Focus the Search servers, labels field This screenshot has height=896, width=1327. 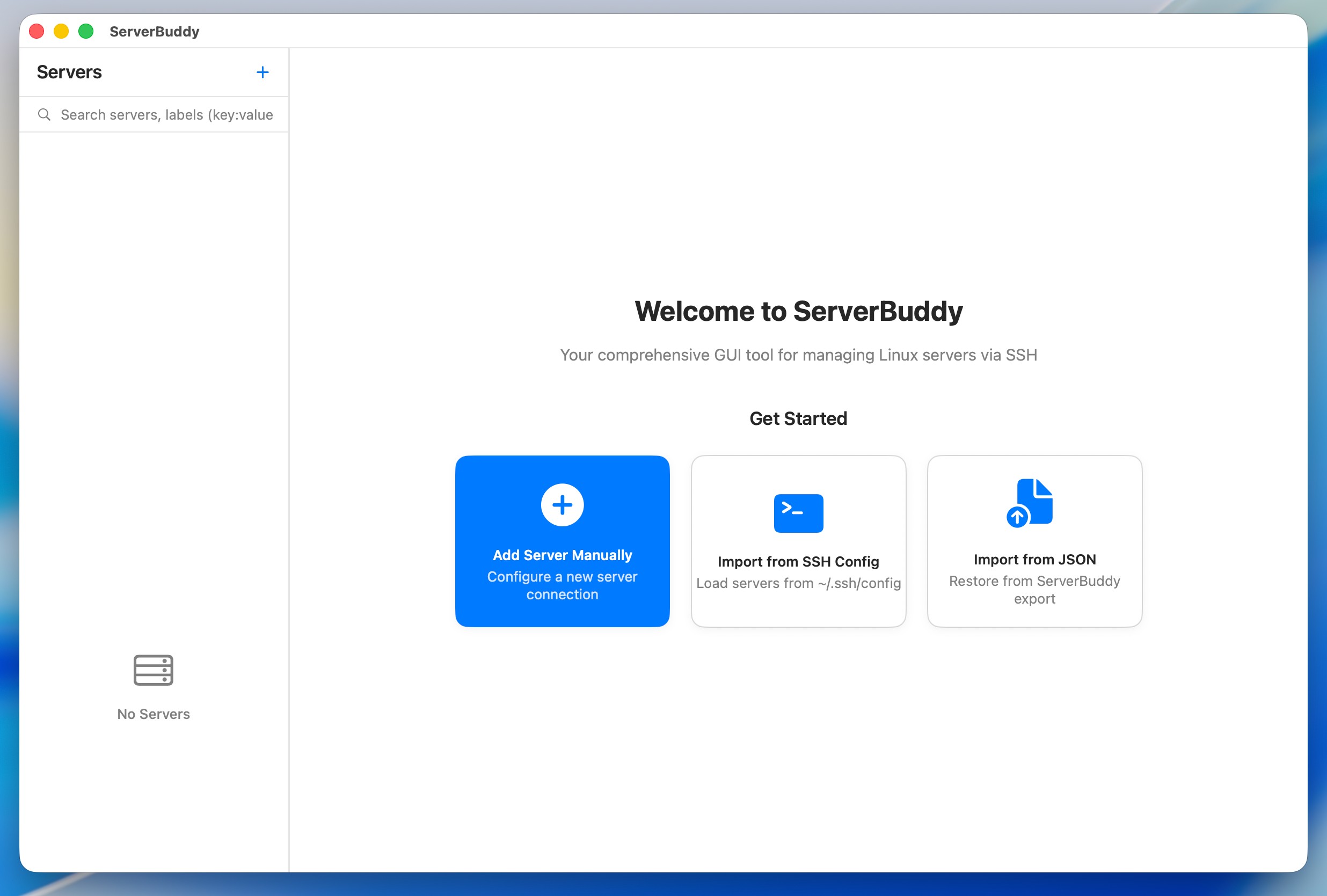(x=166, y=115)
